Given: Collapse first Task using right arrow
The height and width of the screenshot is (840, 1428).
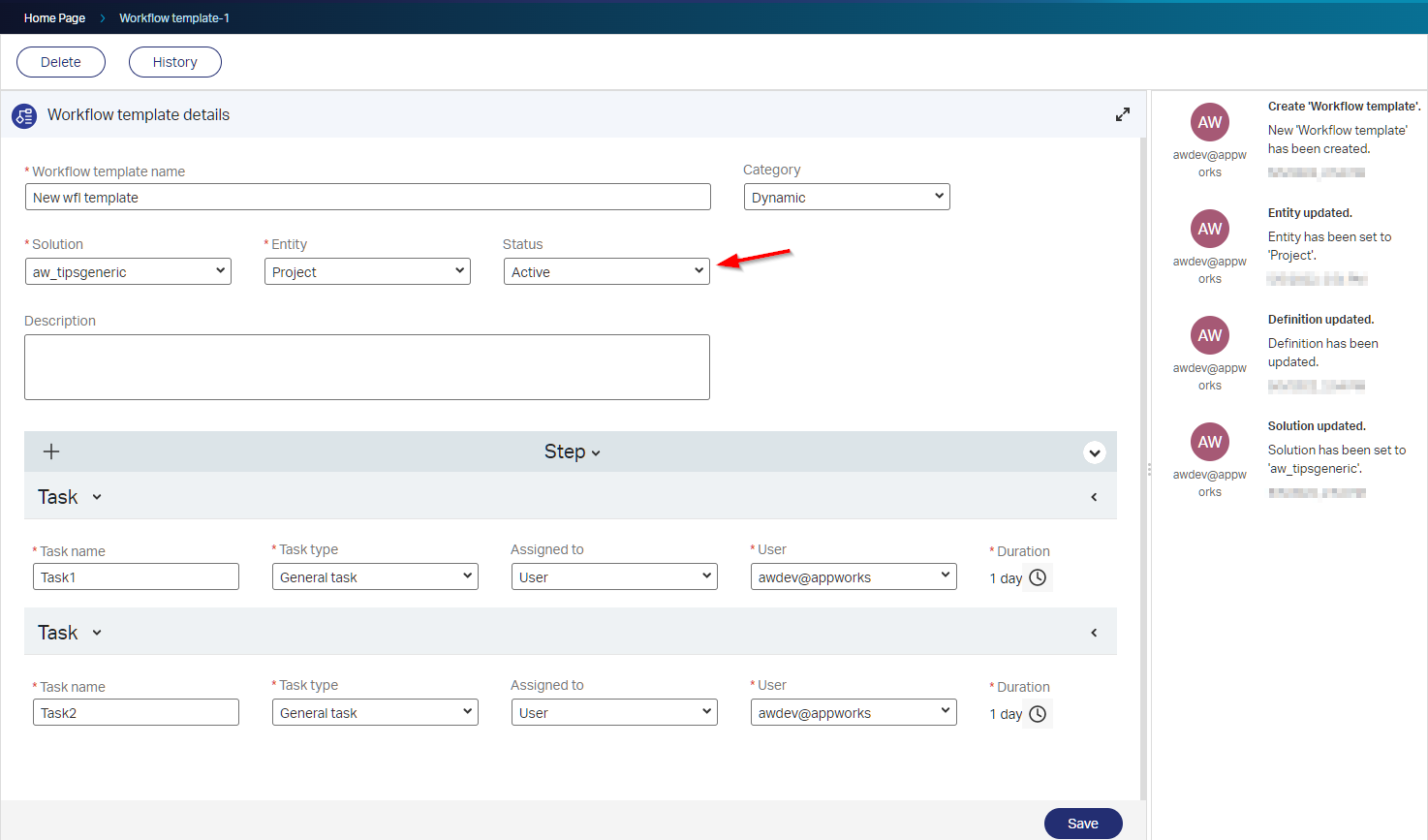Looking at the screenshot, I should point(1094,497).
